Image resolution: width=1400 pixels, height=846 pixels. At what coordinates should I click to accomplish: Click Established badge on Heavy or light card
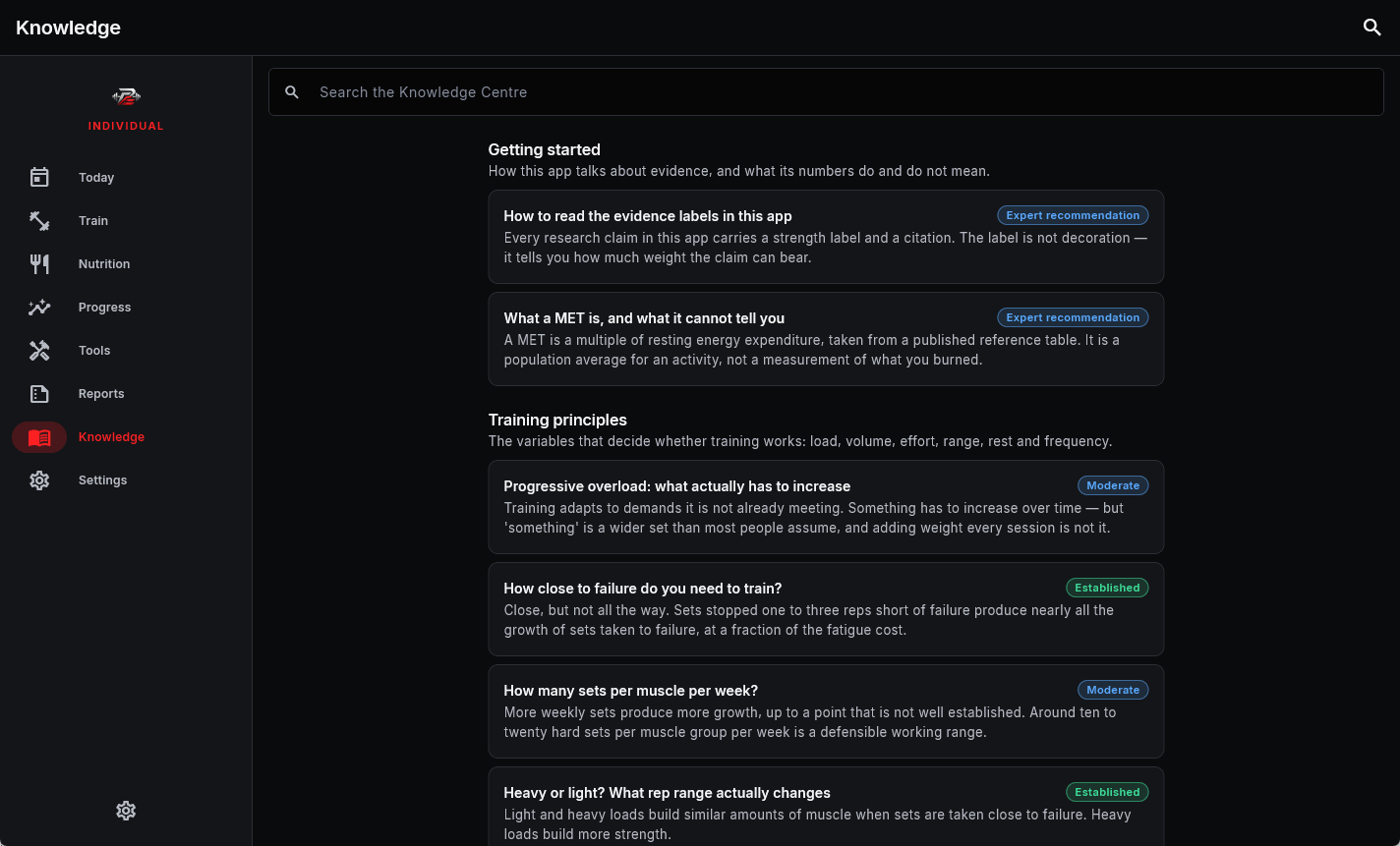click(1107, 792)
